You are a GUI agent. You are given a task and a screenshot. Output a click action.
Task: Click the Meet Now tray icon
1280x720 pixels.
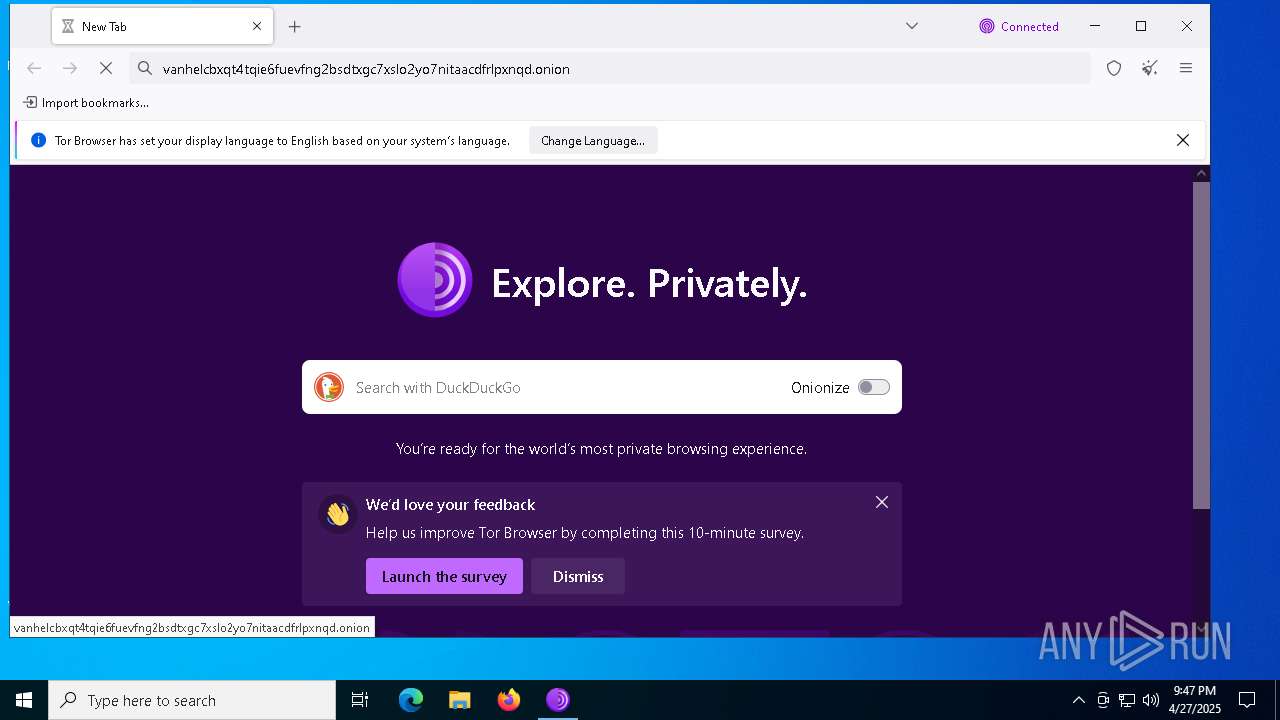tap(1103, 700)
